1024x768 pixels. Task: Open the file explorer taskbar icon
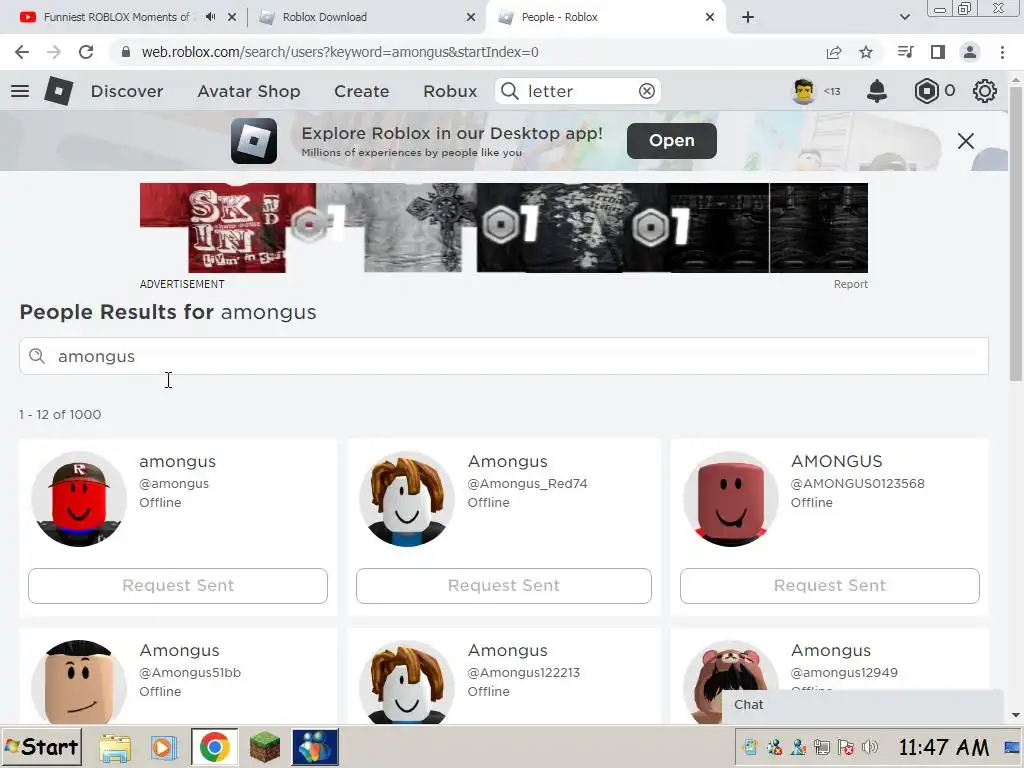coord(115,748)
